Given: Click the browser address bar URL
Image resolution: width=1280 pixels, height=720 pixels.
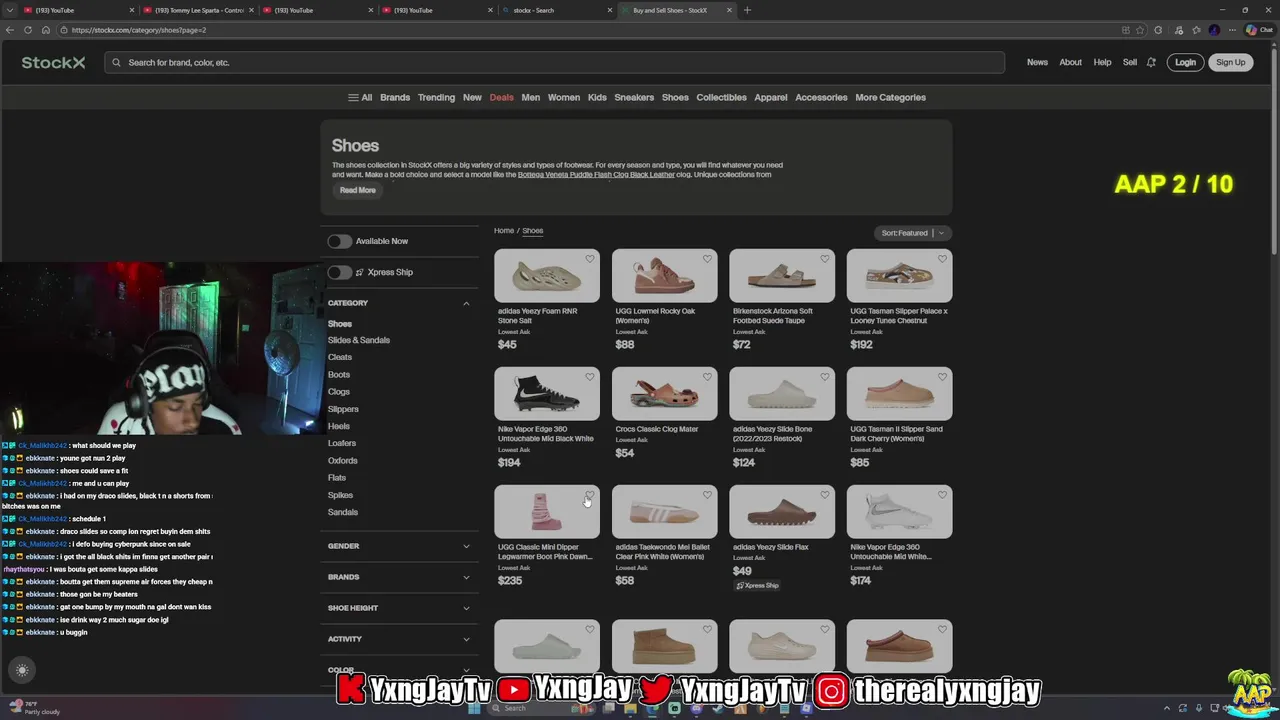Looking at the screenshot, I should pyautogui.click(x=138, y=30).
